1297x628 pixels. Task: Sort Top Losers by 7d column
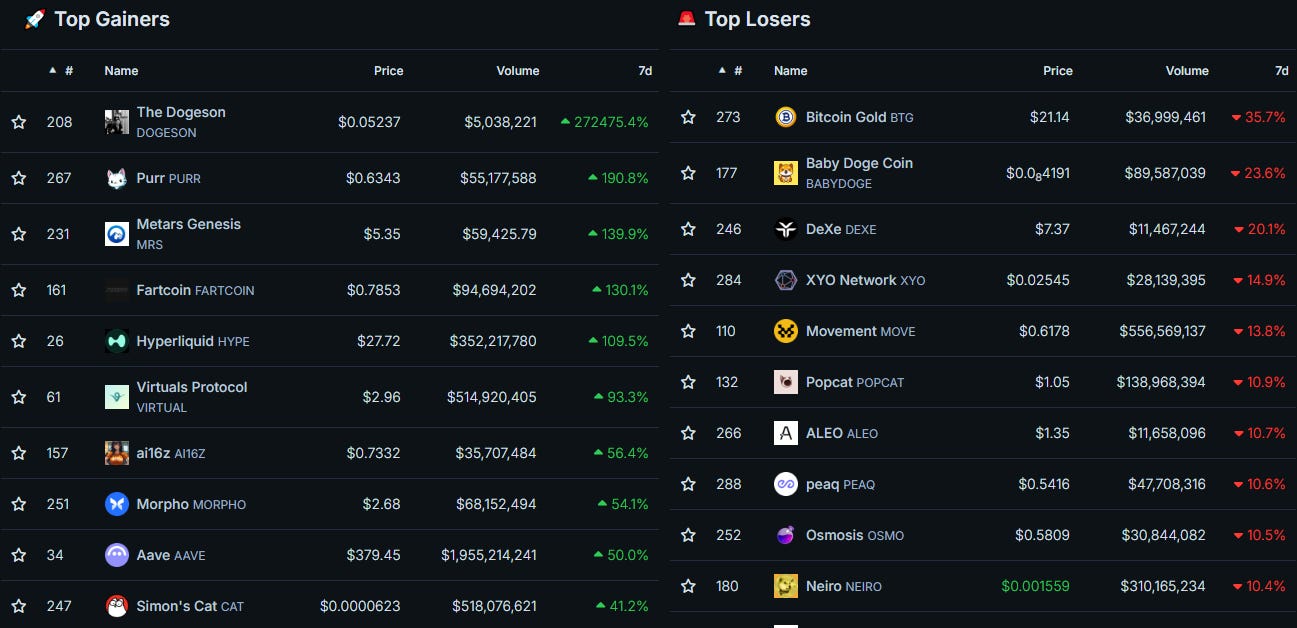[1282, 71]
